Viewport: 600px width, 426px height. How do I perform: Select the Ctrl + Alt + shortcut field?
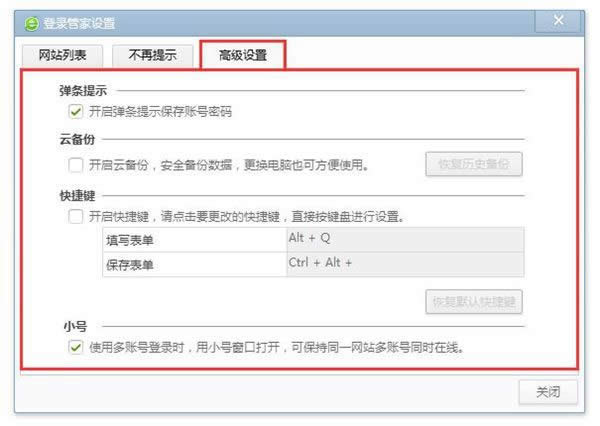[x=405, y=264]
